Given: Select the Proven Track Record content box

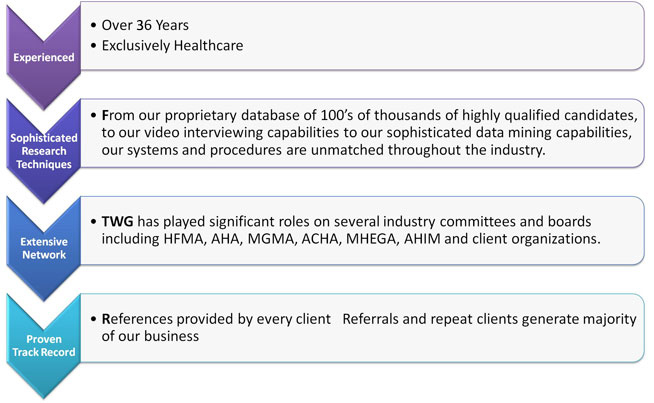Looking at the screenshot, I should click(x=362, y=328).
